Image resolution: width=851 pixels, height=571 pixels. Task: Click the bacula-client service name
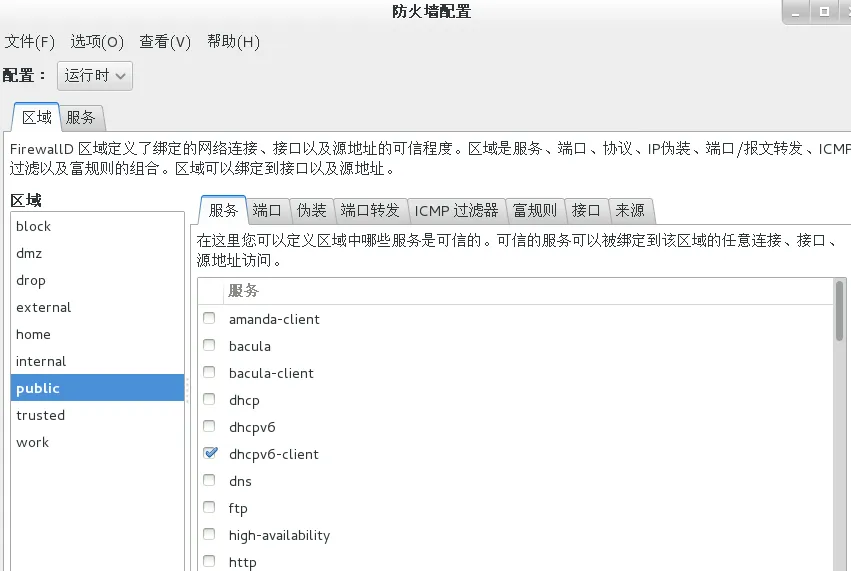pos(271,373)
